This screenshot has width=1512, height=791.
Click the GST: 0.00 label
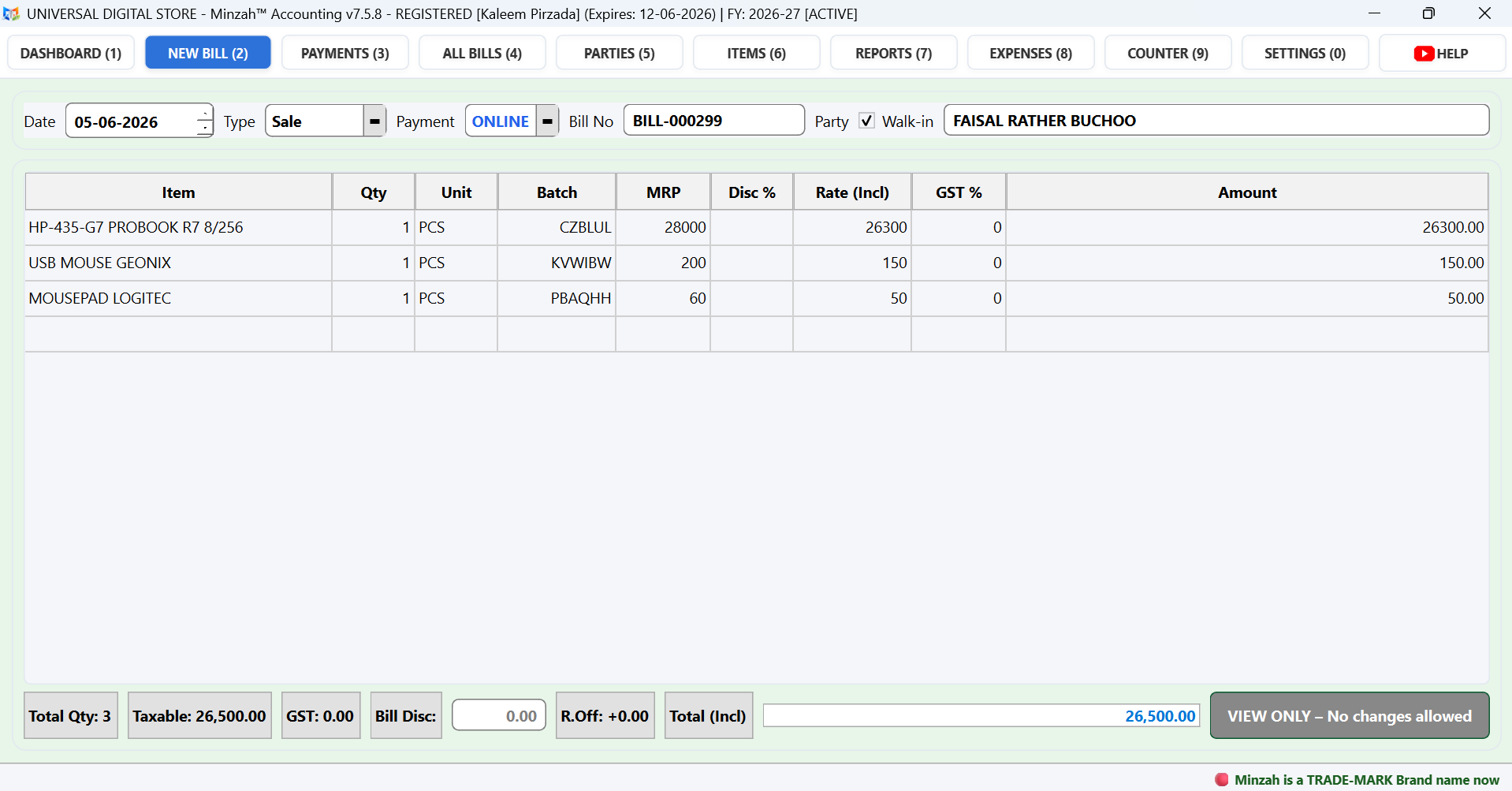320,715
